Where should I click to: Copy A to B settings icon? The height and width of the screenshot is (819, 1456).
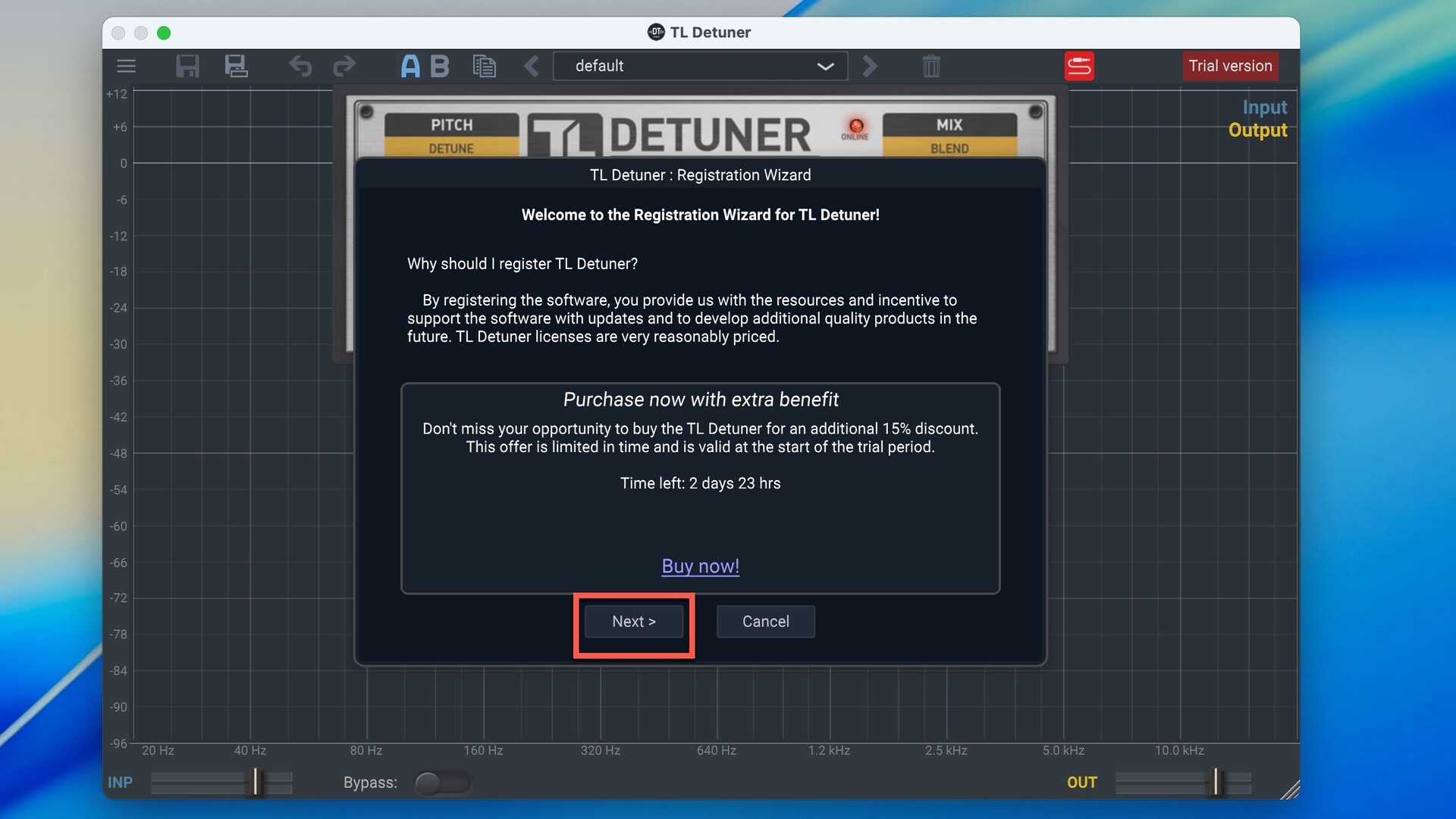click(484, 66)
